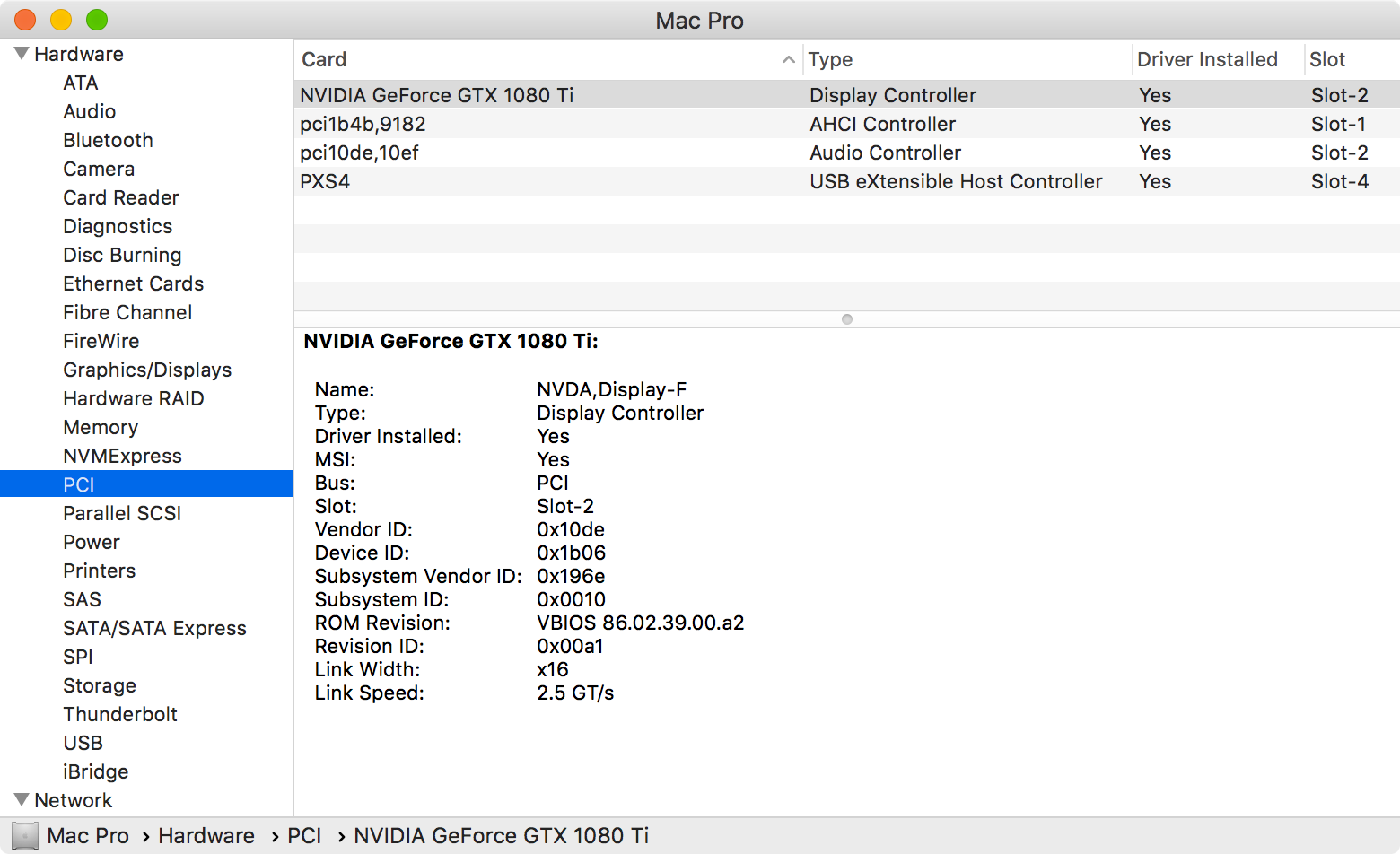Click Mac Pro in the path bar
Image resolution: width=1400 pixels, height=854 pixels.
(x=88, y=836)
